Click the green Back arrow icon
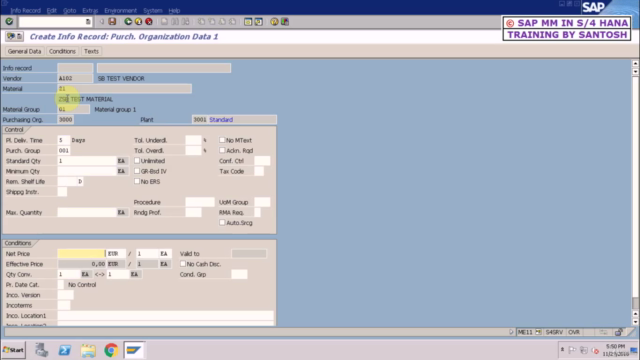640x360 pixels. (128, 22)
